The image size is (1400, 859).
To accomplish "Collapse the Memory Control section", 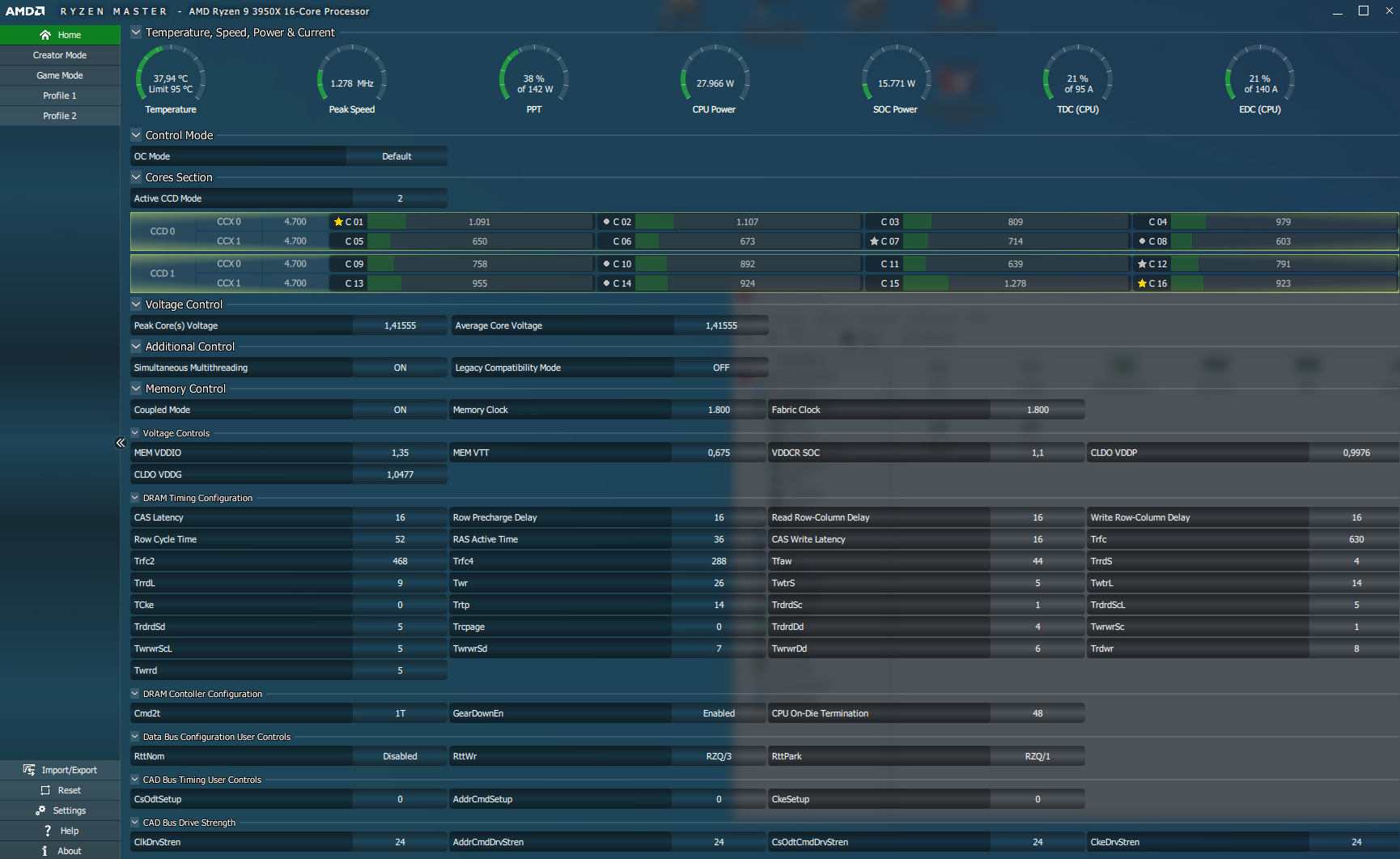I will click(136, 389).
